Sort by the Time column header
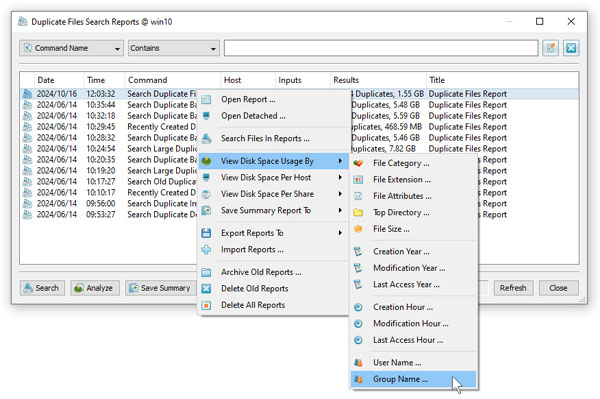600x399 pixels. (104, 80)
